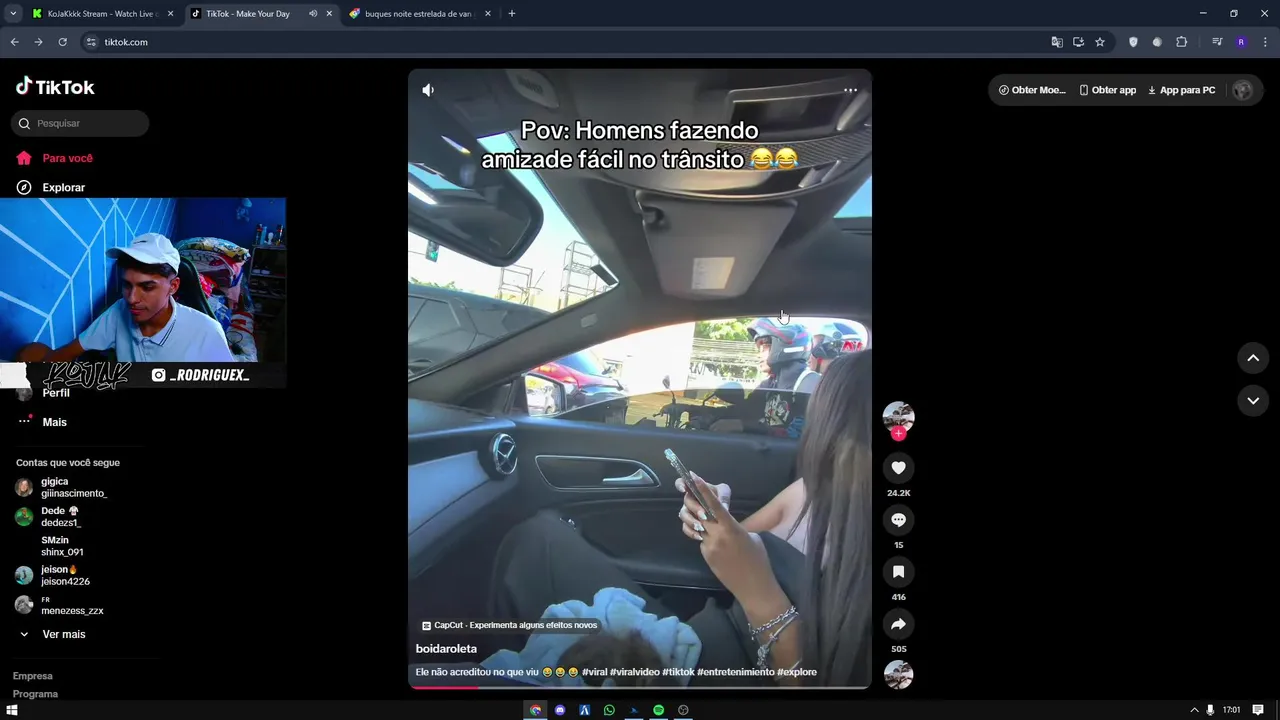Open Explorar compass icon in sidebar
1280x720 pixels.
click(x=24, y=187)
